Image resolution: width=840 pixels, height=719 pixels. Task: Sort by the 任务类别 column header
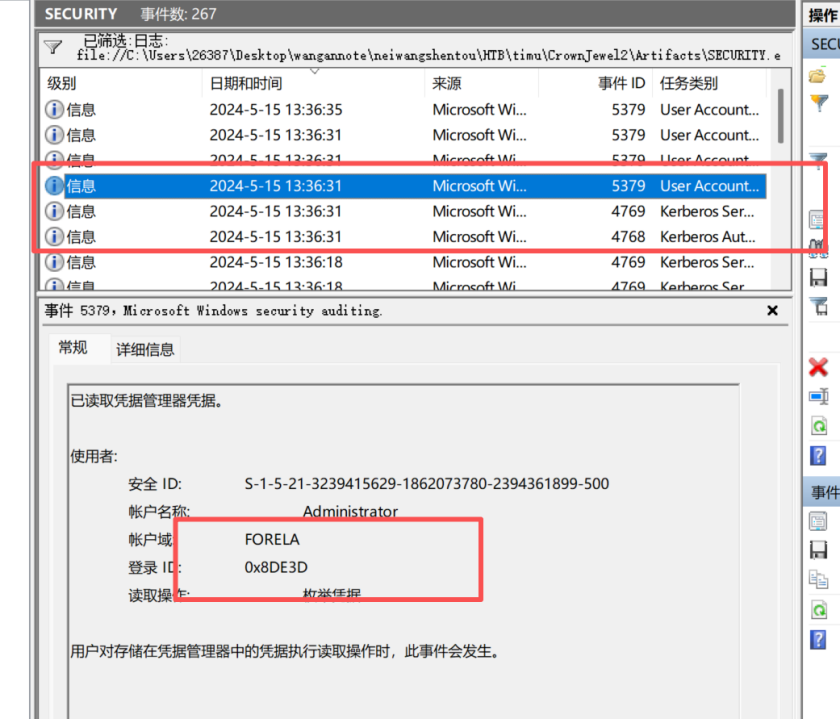(x=710, y=83)
